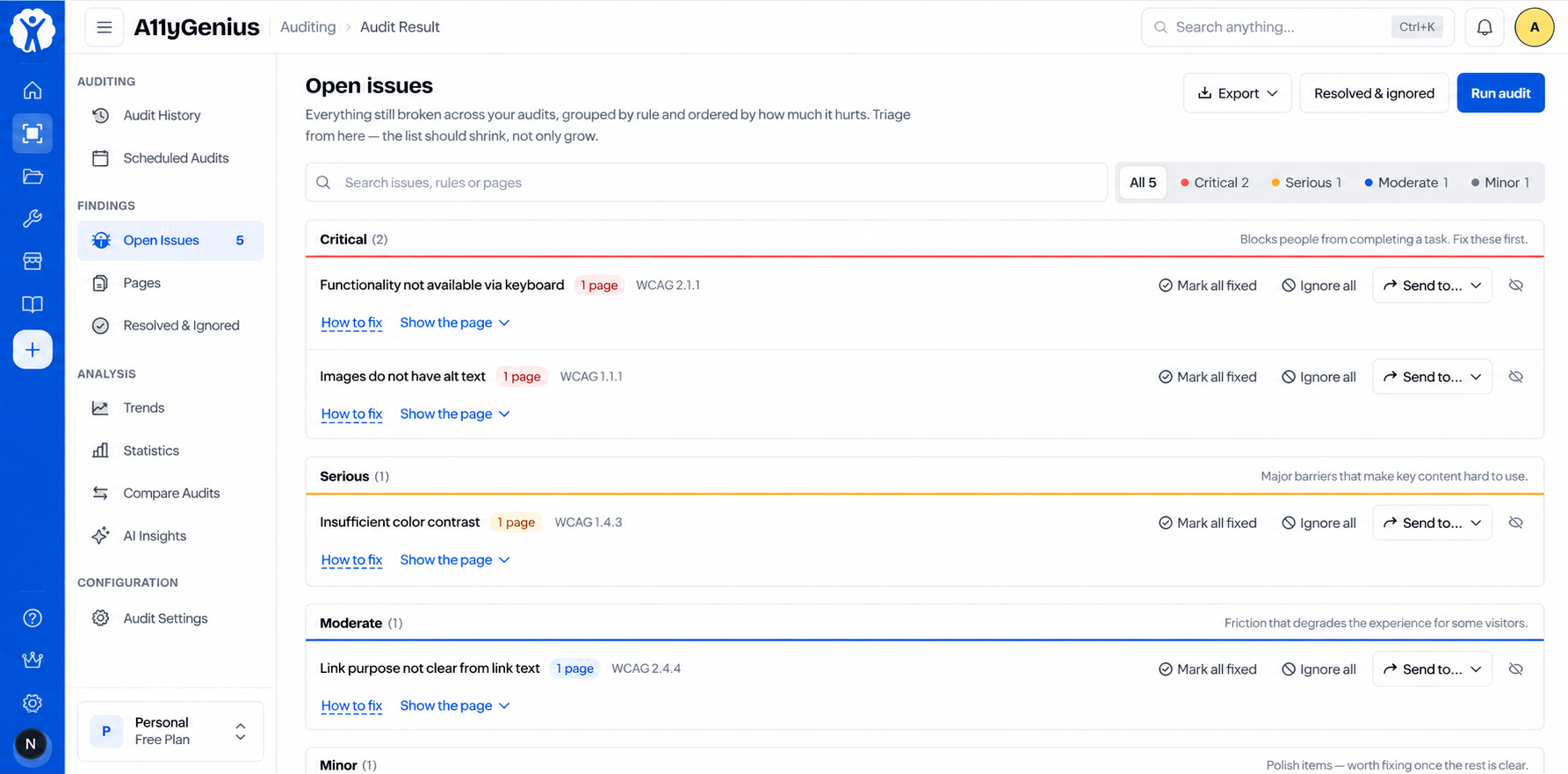1568x774 pixels.
Task: Open Send to dropdown for color contrast issue
Action: 1433,523
